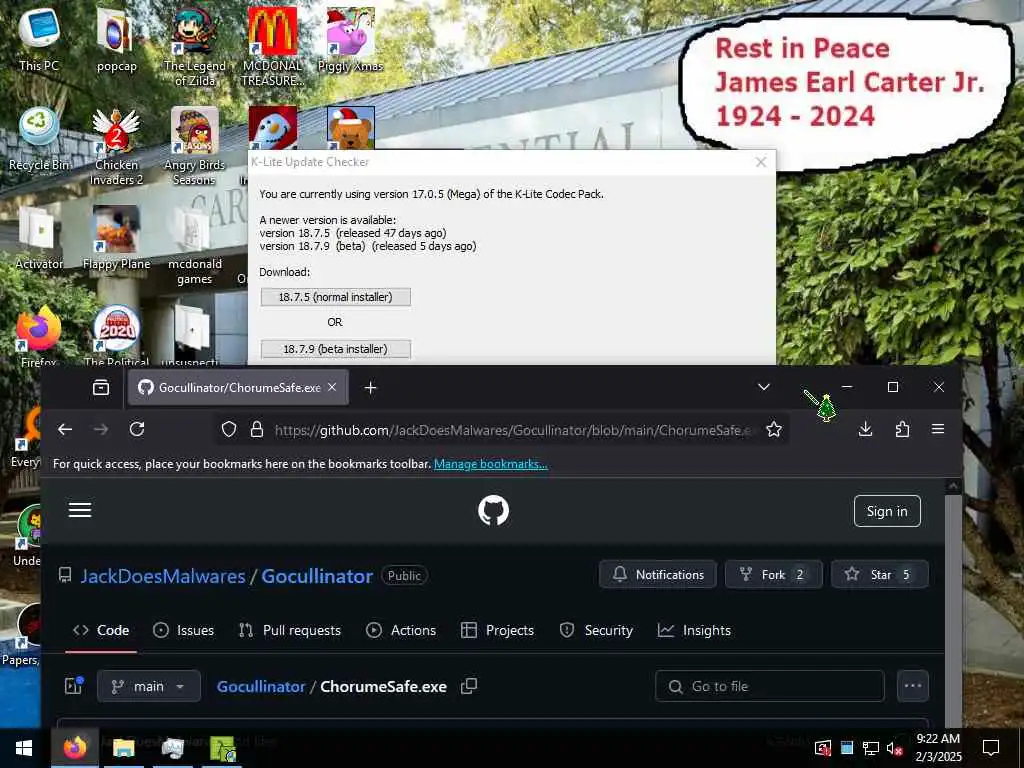
Task: Open Firefox View recent browsing button
Action: pos(101,387)
